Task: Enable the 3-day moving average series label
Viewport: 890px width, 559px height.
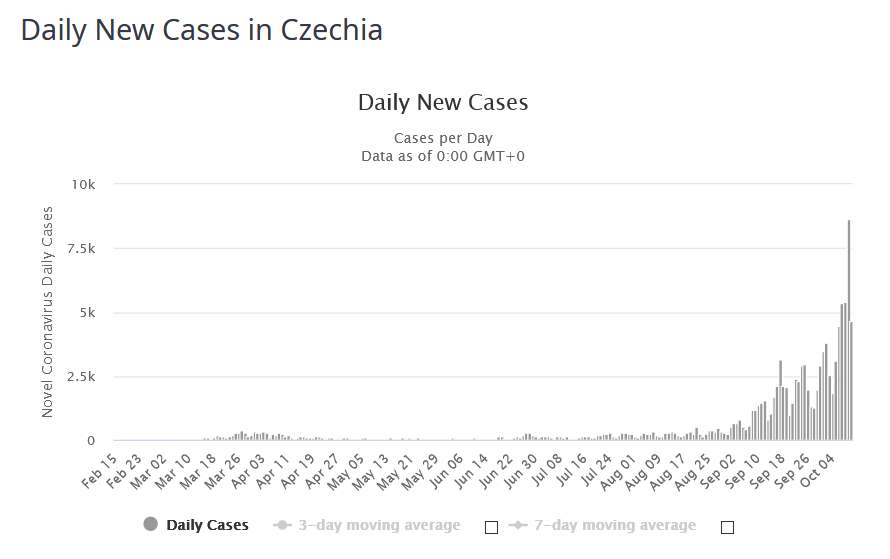Action: (379, 525)
